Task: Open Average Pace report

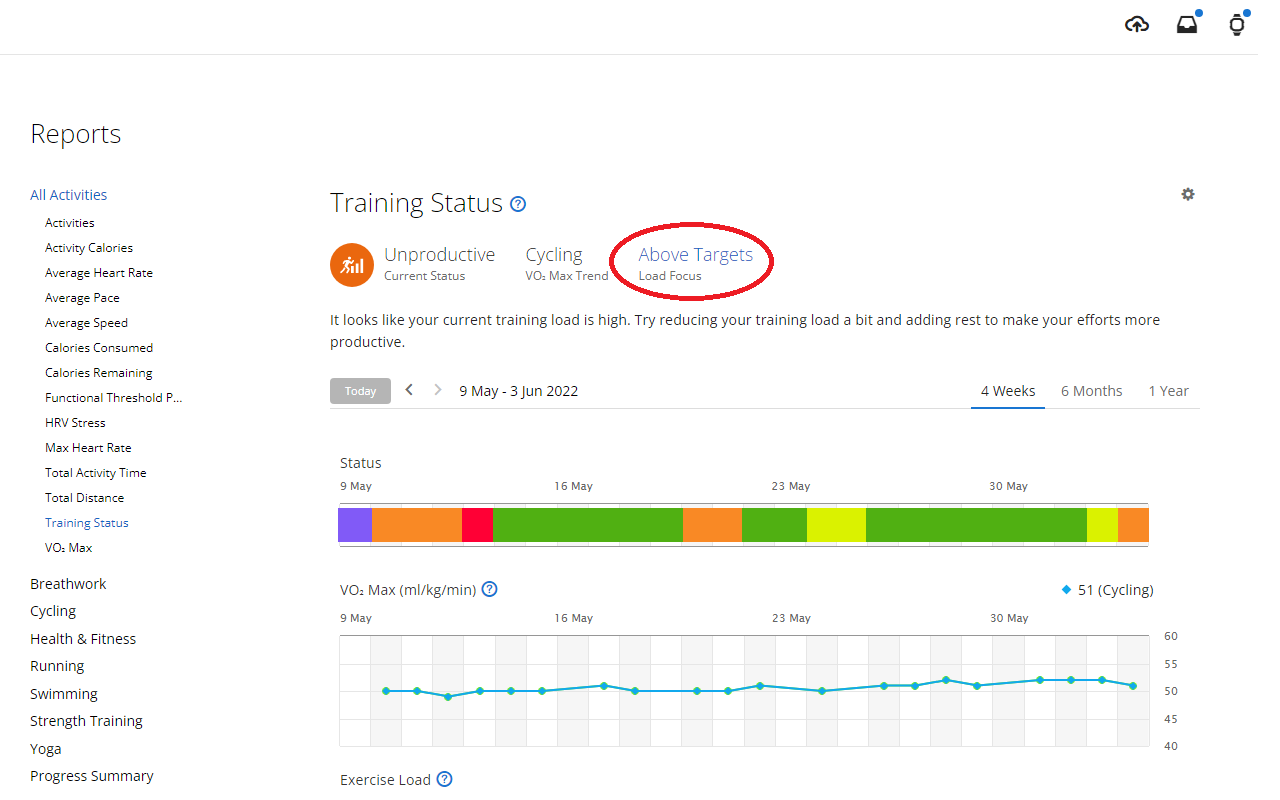Action: (82, 298)
